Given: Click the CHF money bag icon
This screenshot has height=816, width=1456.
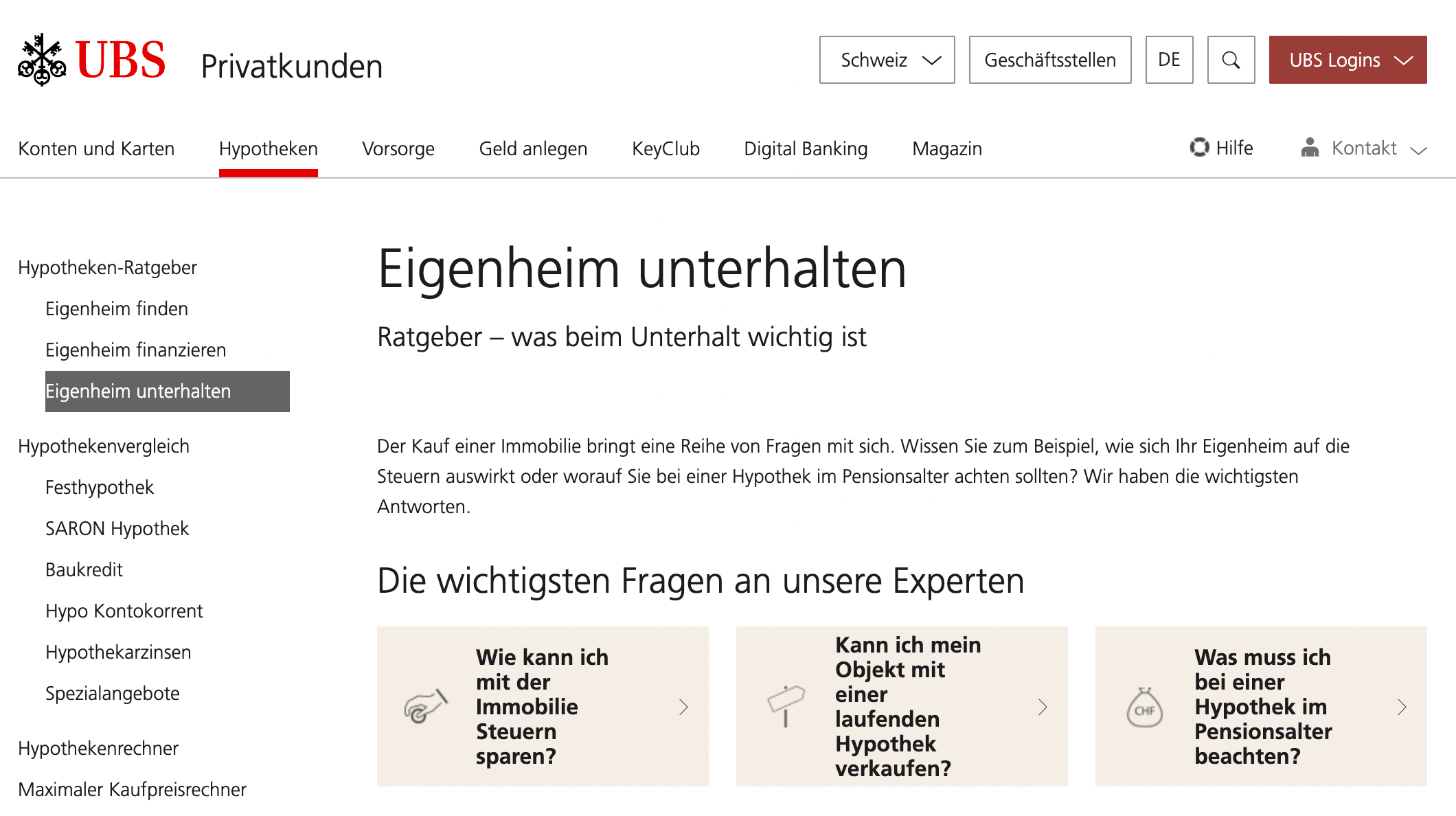Looking at the screenshot, I should 1144,707.
